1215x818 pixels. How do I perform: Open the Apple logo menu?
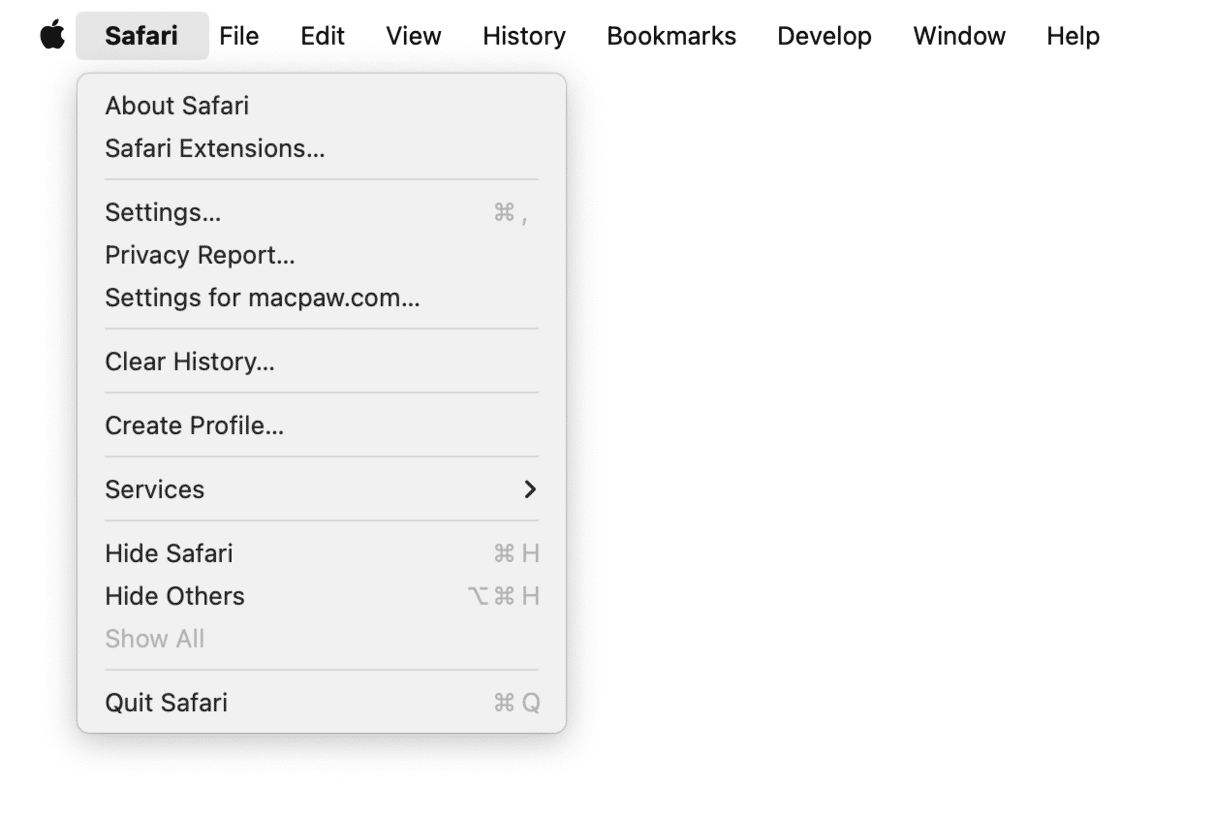(x=52, y=36)
